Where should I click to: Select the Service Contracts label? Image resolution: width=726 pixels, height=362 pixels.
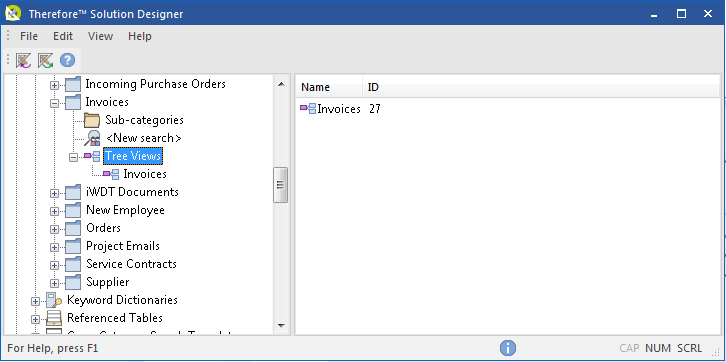pyautogui.click(x=131, y=264)
